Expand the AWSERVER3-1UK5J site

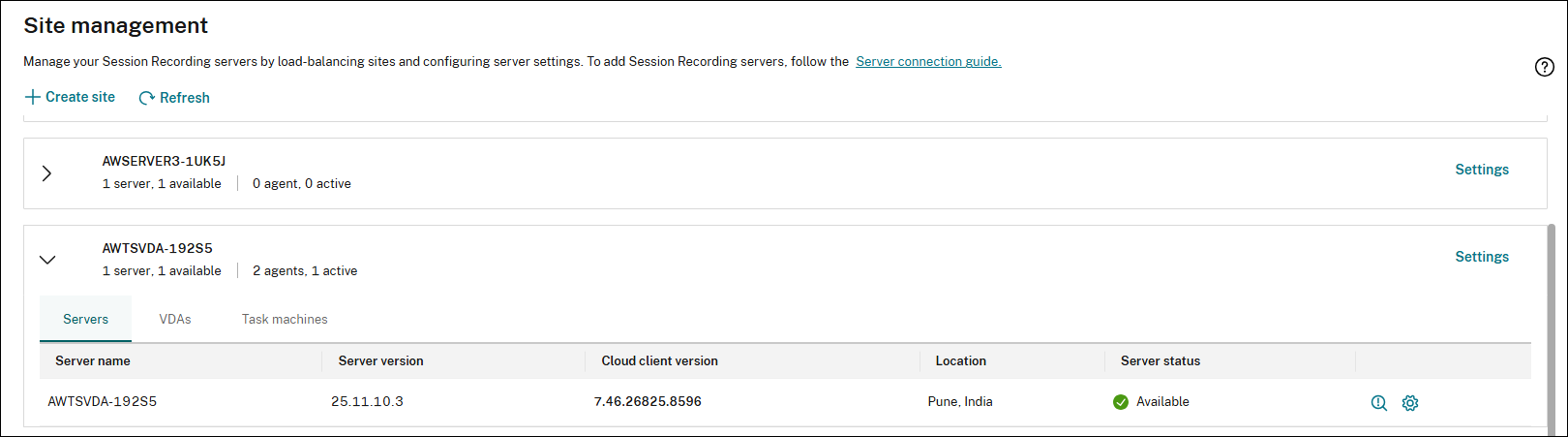tap(46, 173)
